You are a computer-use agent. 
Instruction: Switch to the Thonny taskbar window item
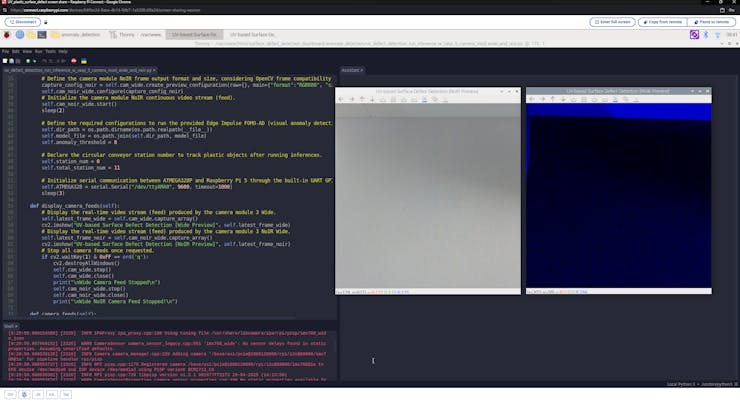point(135,35)
